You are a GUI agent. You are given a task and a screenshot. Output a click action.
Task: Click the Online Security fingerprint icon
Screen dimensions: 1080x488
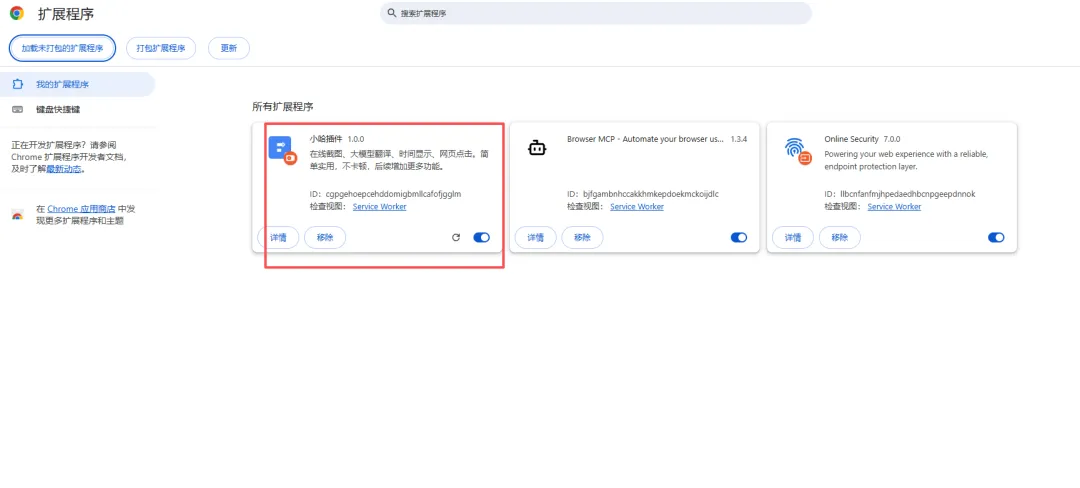coord(797,149)
